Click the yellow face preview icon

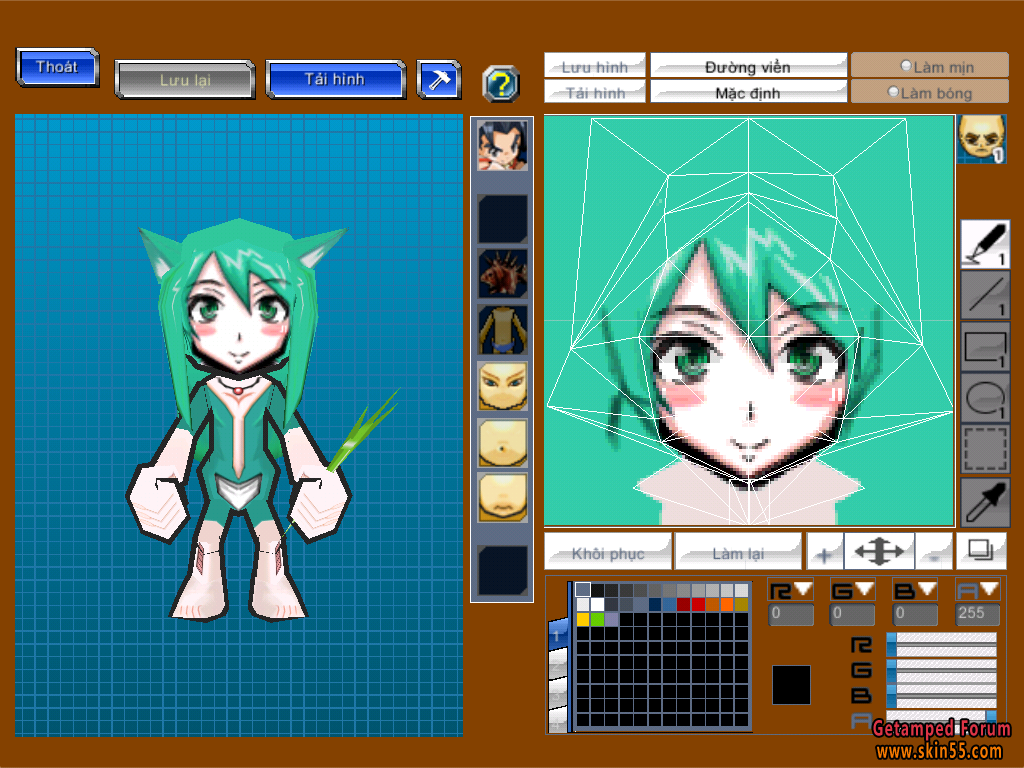[981, 138]
